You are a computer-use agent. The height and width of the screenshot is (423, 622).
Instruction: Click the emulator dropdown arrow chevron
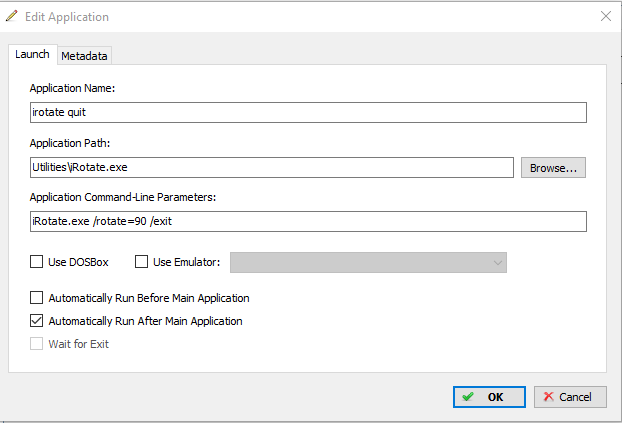[x=498, y=263]
